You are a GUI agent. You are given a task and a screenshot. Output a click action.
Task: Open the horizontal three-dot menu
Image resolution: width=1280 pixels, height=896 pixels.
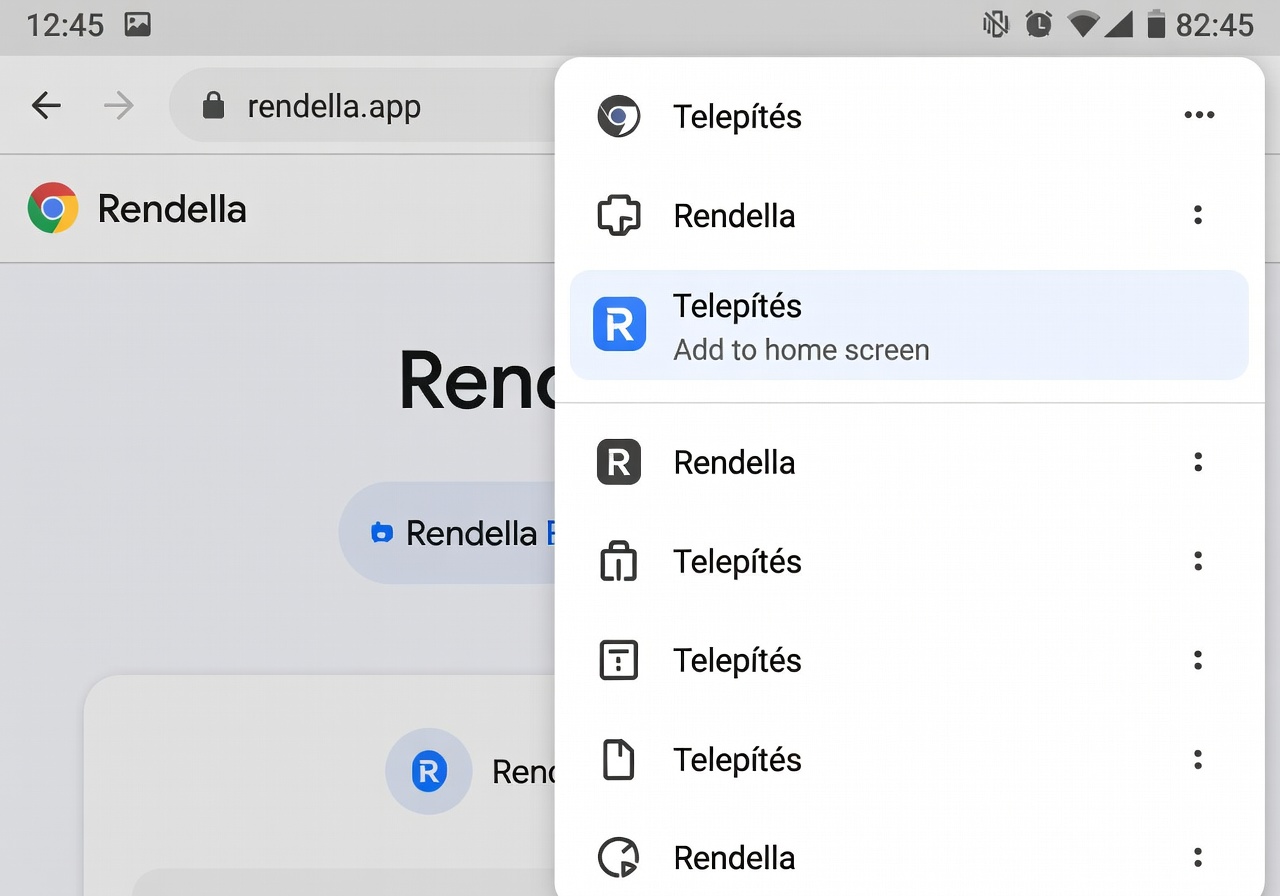(x=1199, y=115)
